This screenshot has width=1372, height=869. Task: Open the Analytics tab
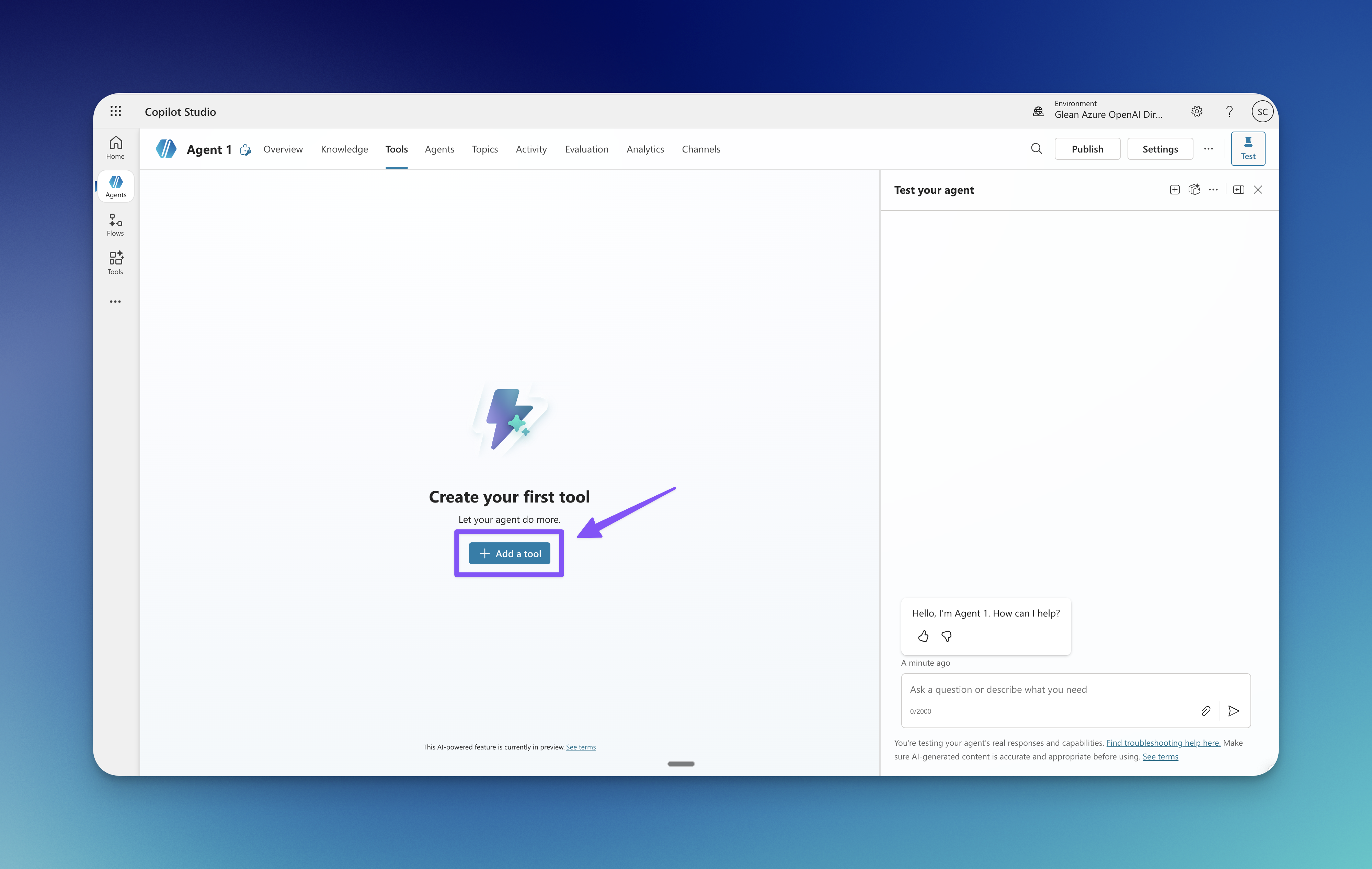645,149
